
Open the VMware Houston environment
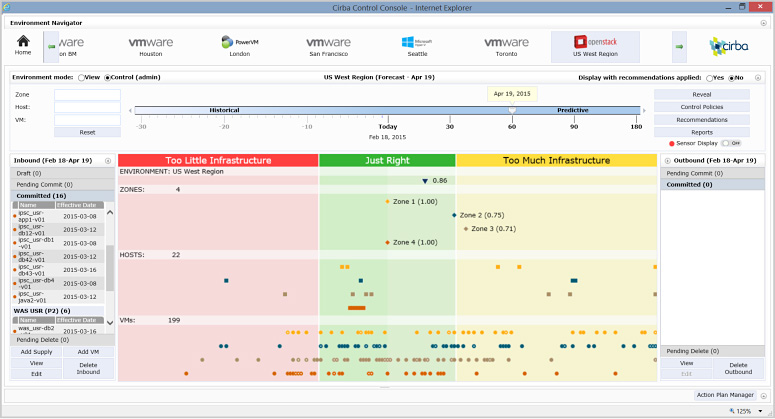[x=150, y=46]
